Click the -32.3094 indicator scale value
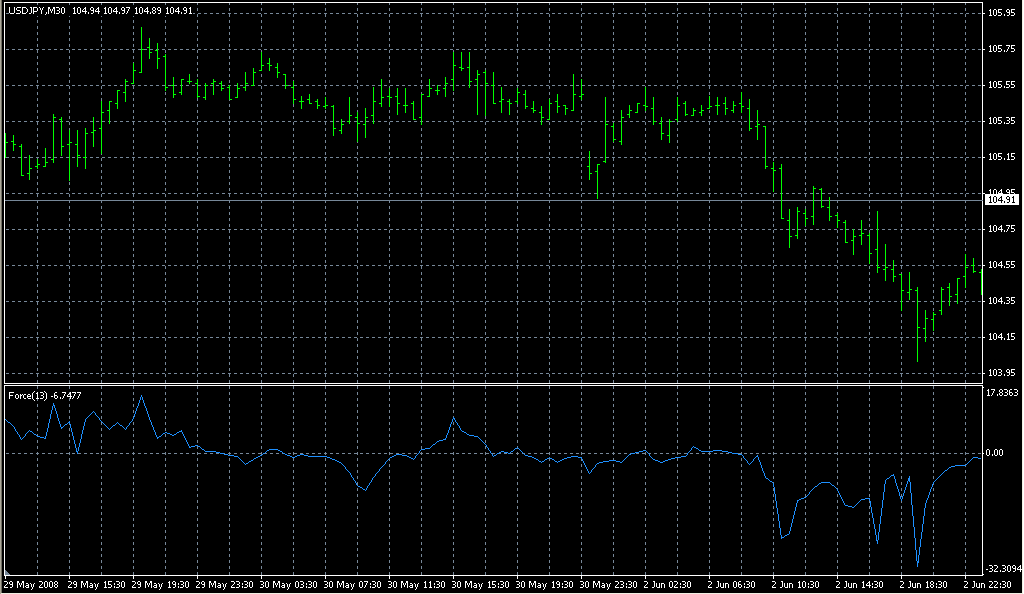The height and width of the screenshot is (594, 1024). 1003,568
